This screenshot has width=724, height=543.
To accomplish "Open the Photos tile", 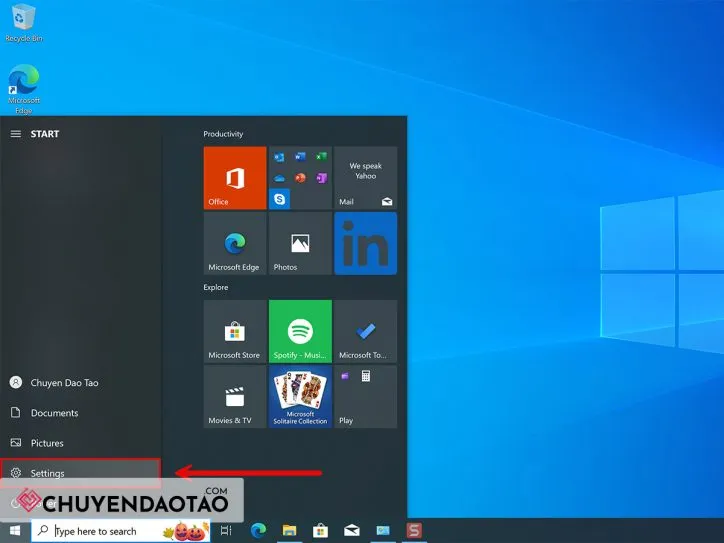I will point(300,244).
